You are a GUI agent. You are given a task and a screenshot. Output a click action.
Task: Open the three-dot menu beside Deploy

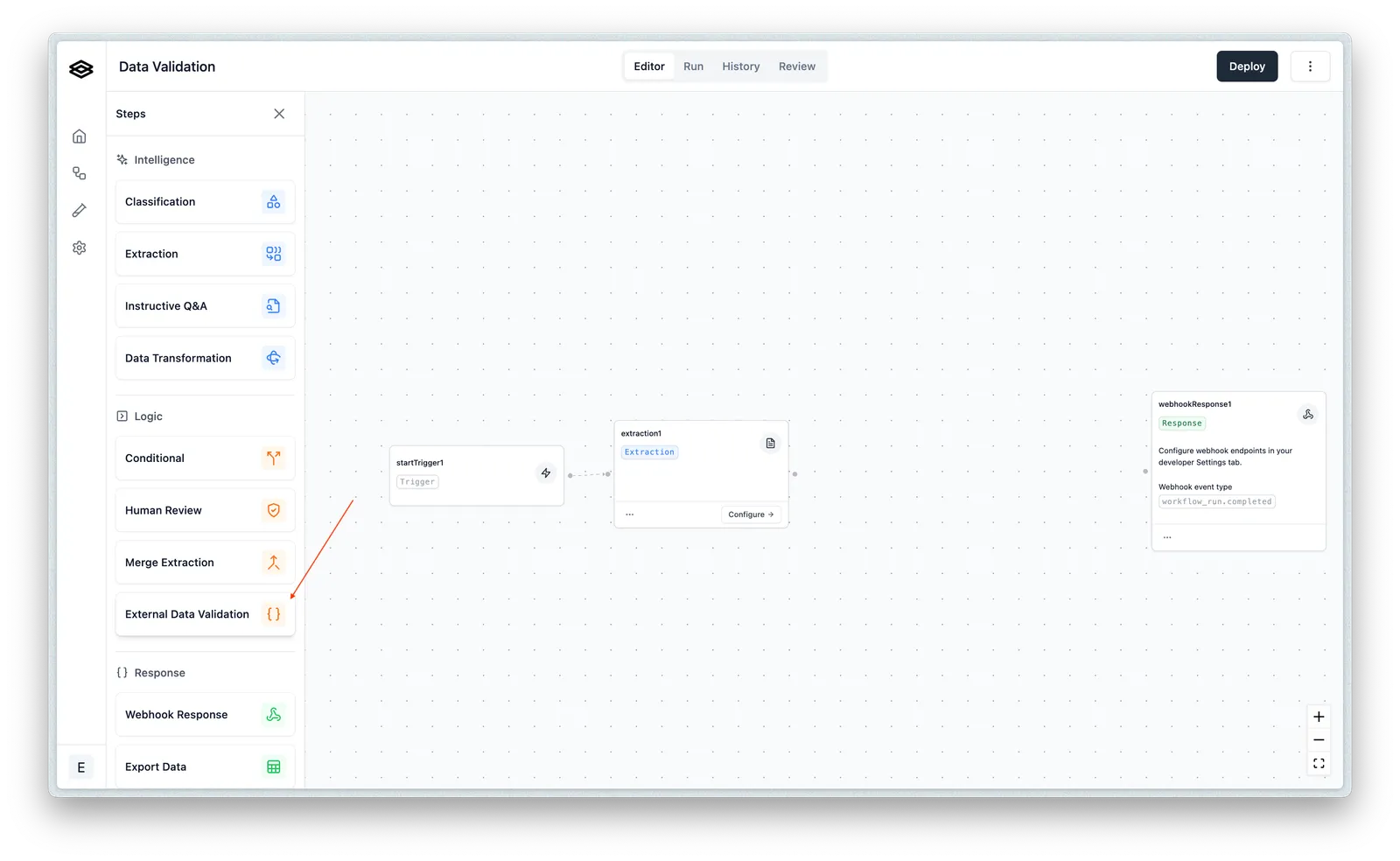1310,66
